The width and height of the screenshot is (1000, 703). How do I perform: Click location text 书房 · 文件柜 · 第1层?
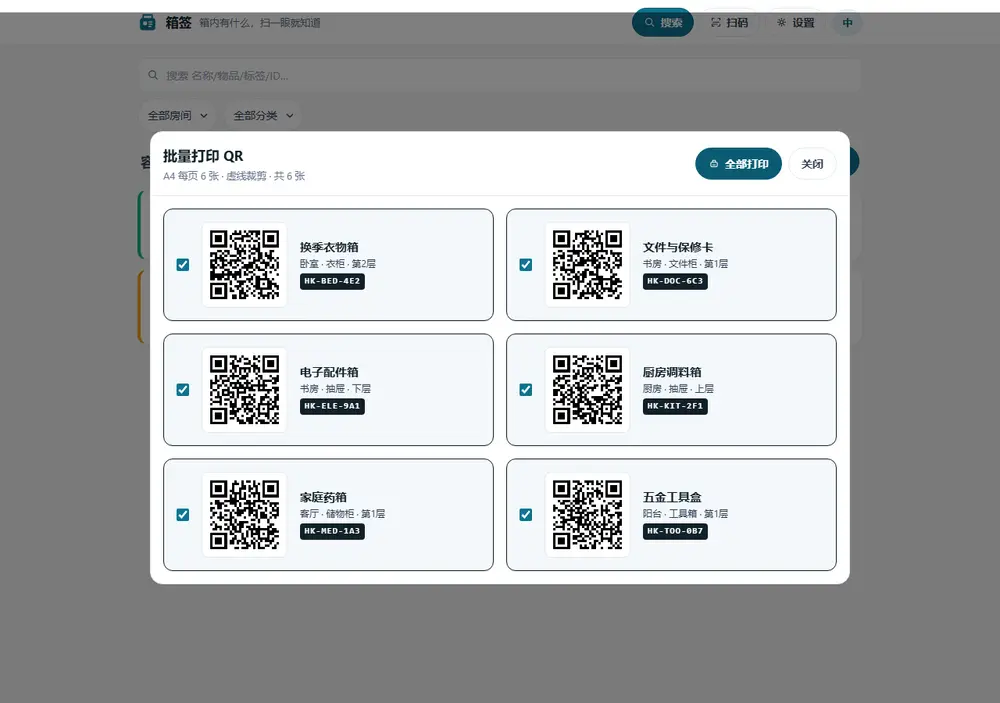[686, 263]
